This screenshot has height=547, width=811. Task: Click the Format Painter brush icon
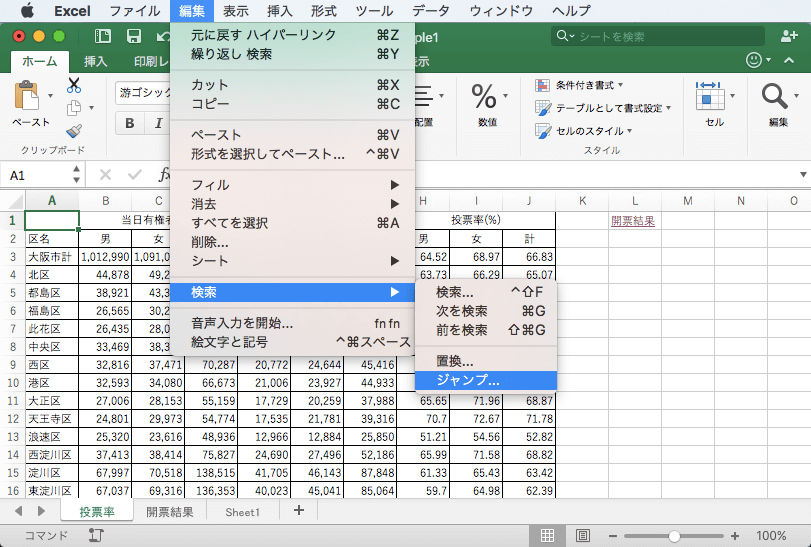(x=74, y=131)
